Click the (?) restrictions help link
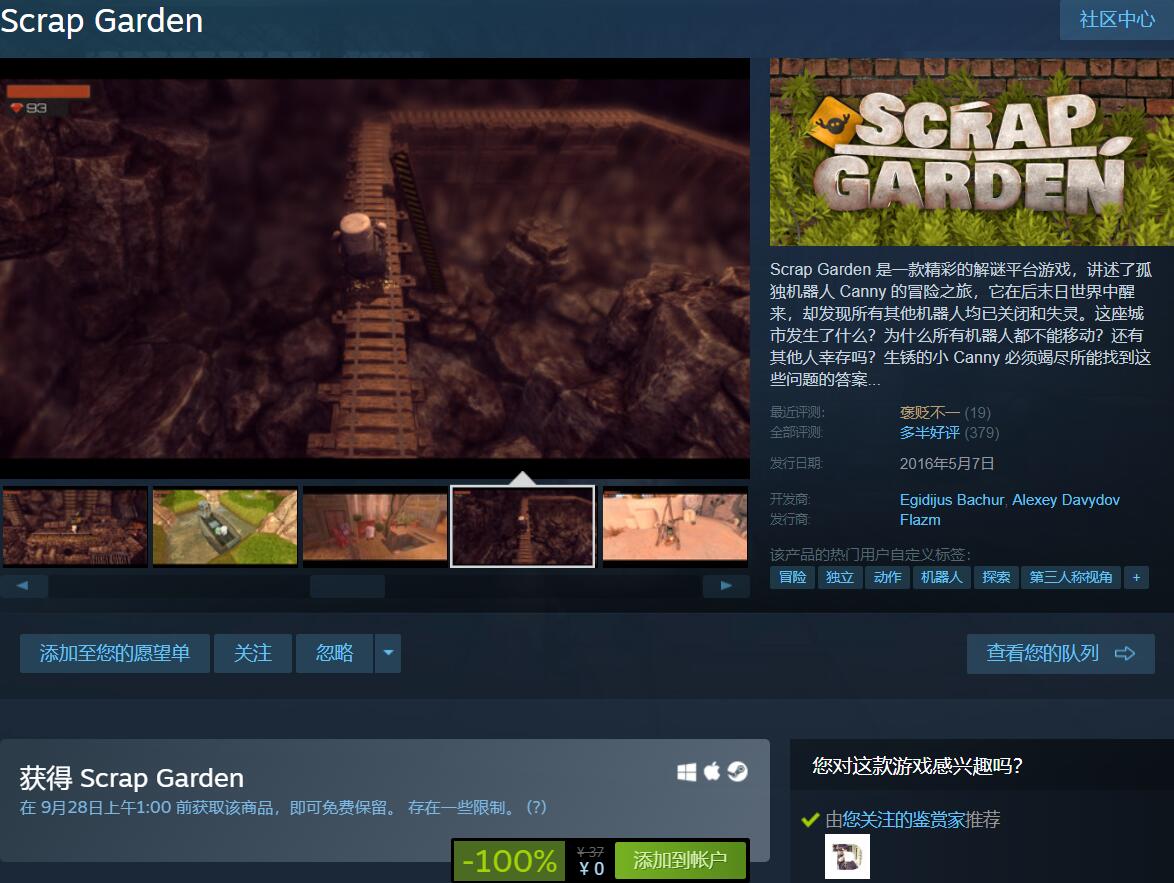The width and height of the screenshot is (1174, 883). [536, 807]
